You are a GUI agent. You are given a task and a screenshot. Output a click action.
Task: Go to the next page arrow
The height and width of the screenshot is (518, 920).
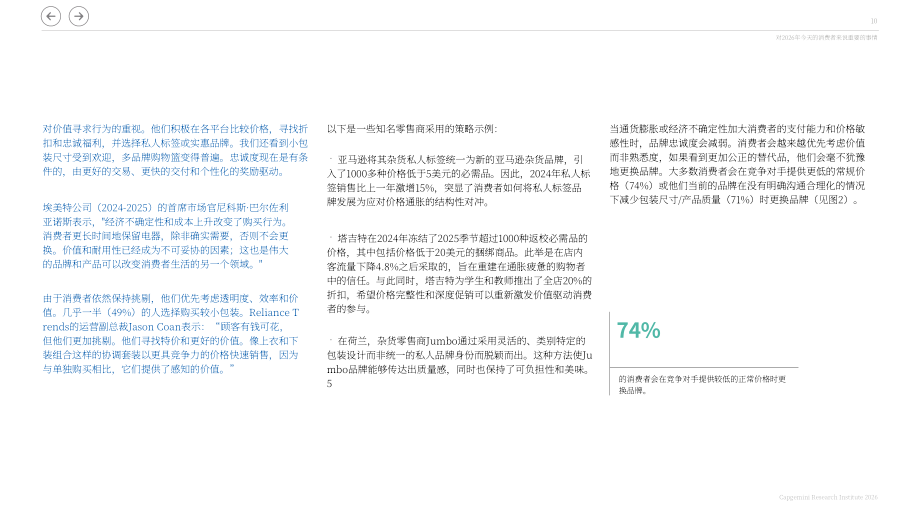pos(79,16)
